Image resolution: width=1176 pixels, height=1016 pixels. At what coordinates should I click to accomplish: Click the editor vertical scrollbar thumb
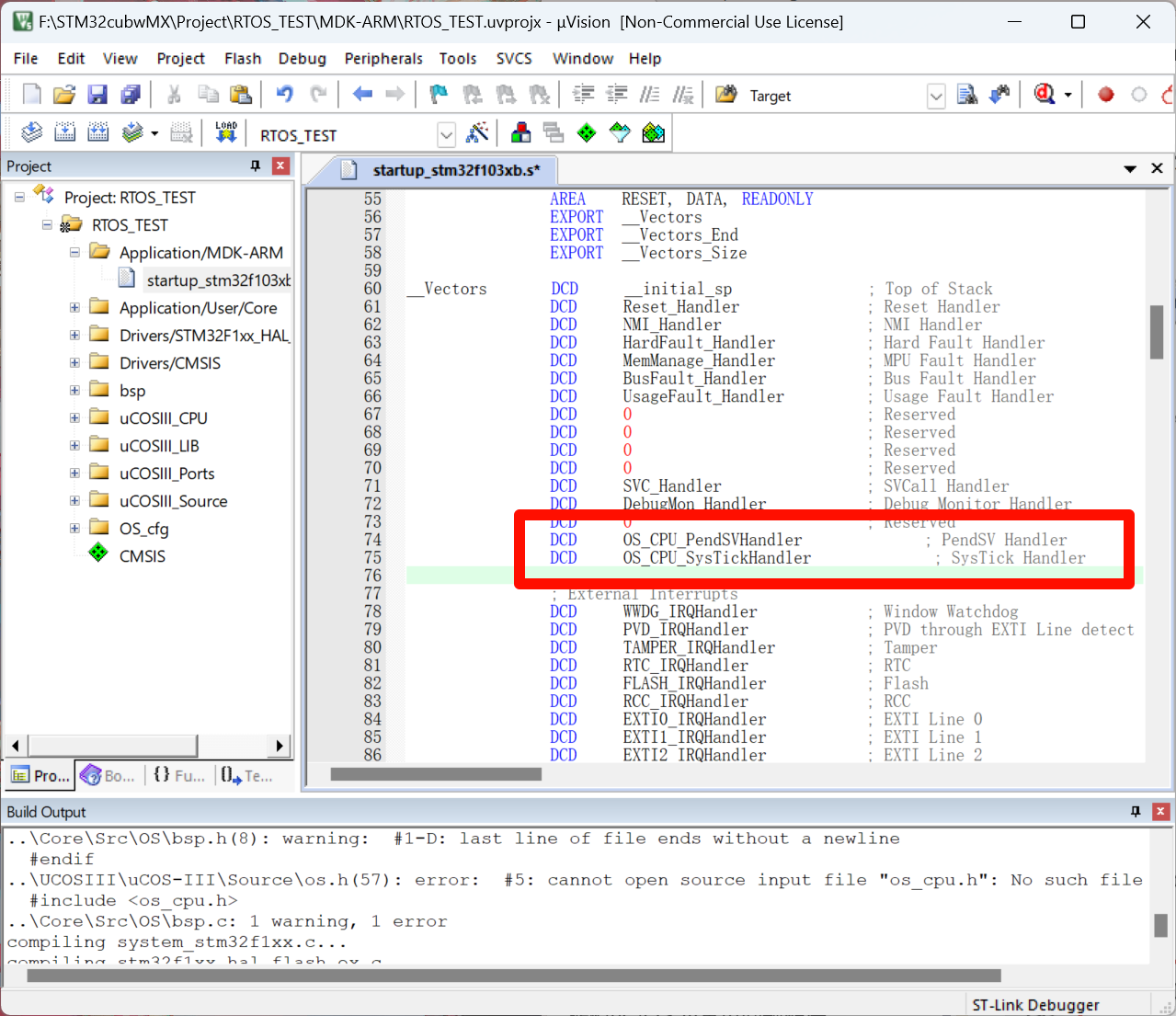point(1157,331)
